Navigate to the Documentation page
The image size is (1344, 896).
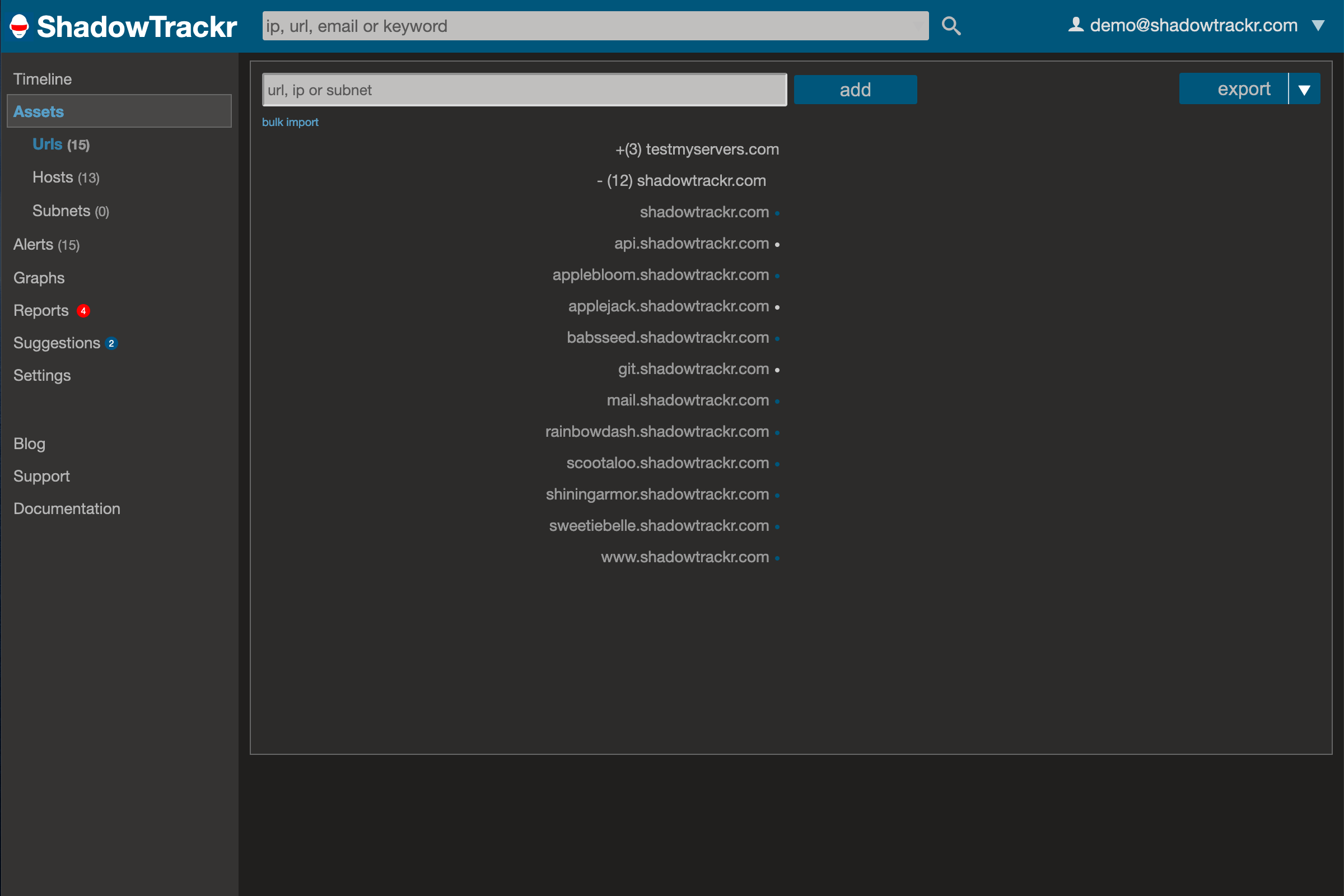pyautogui.click(x=66, y=508)
